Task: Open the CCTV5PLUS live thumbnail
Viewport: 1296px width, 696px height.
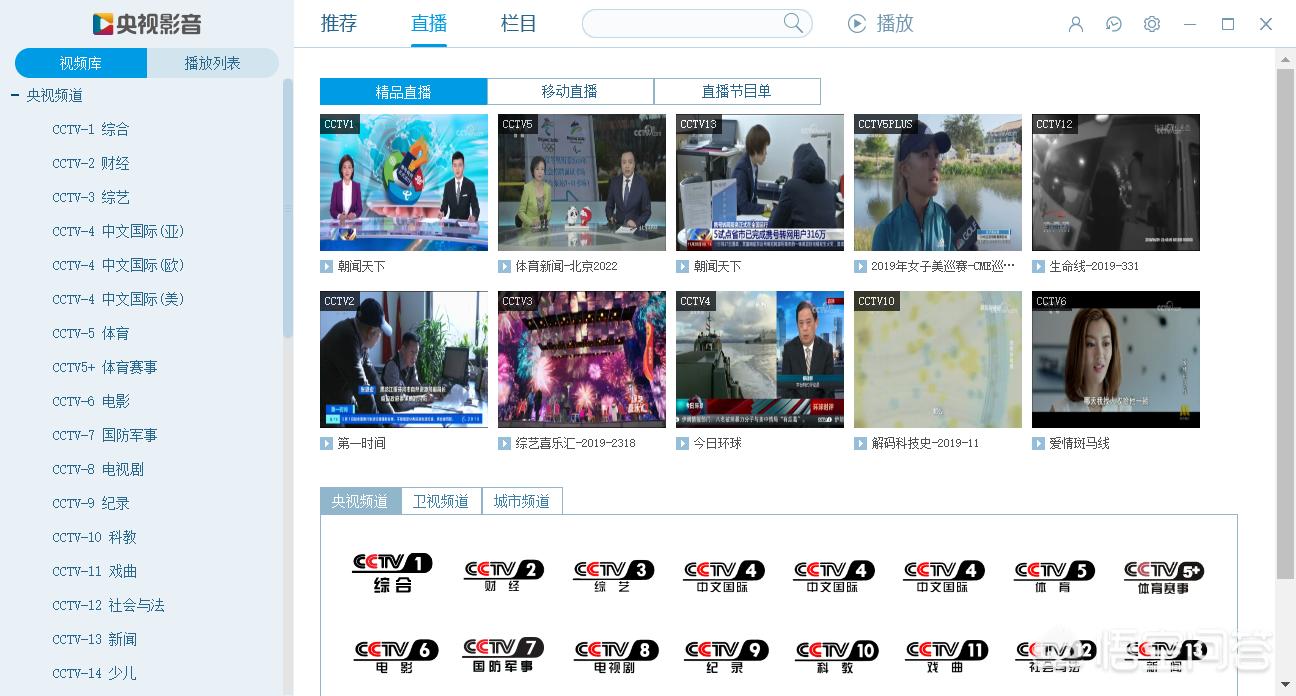Action: [938, 182]
